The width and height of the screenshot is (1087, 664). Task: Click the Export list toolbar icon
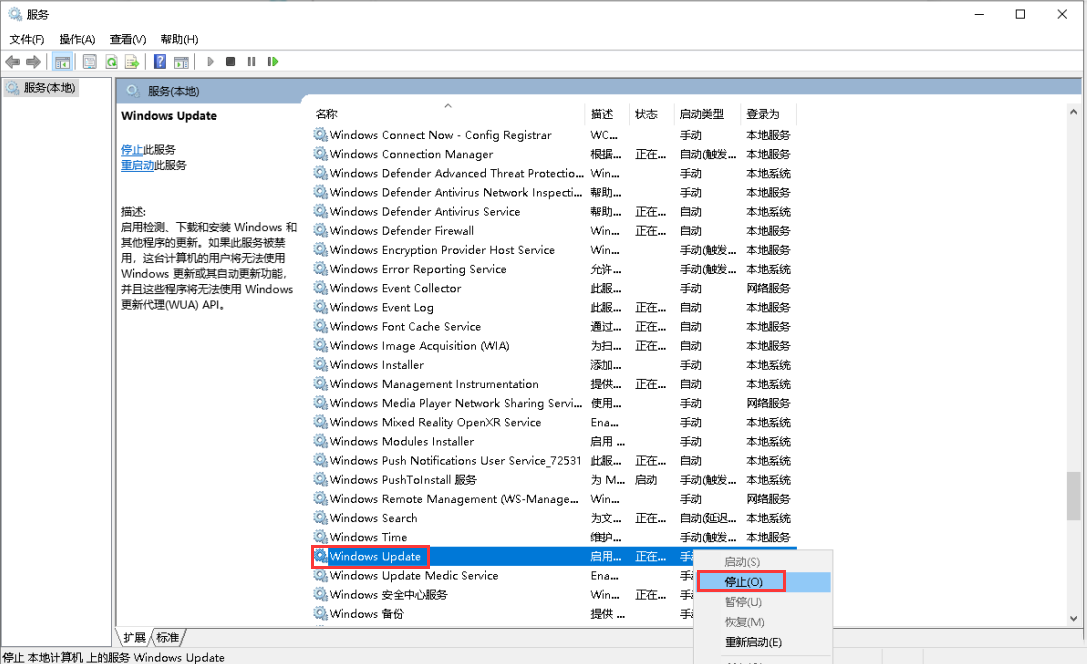pos(132,62)
